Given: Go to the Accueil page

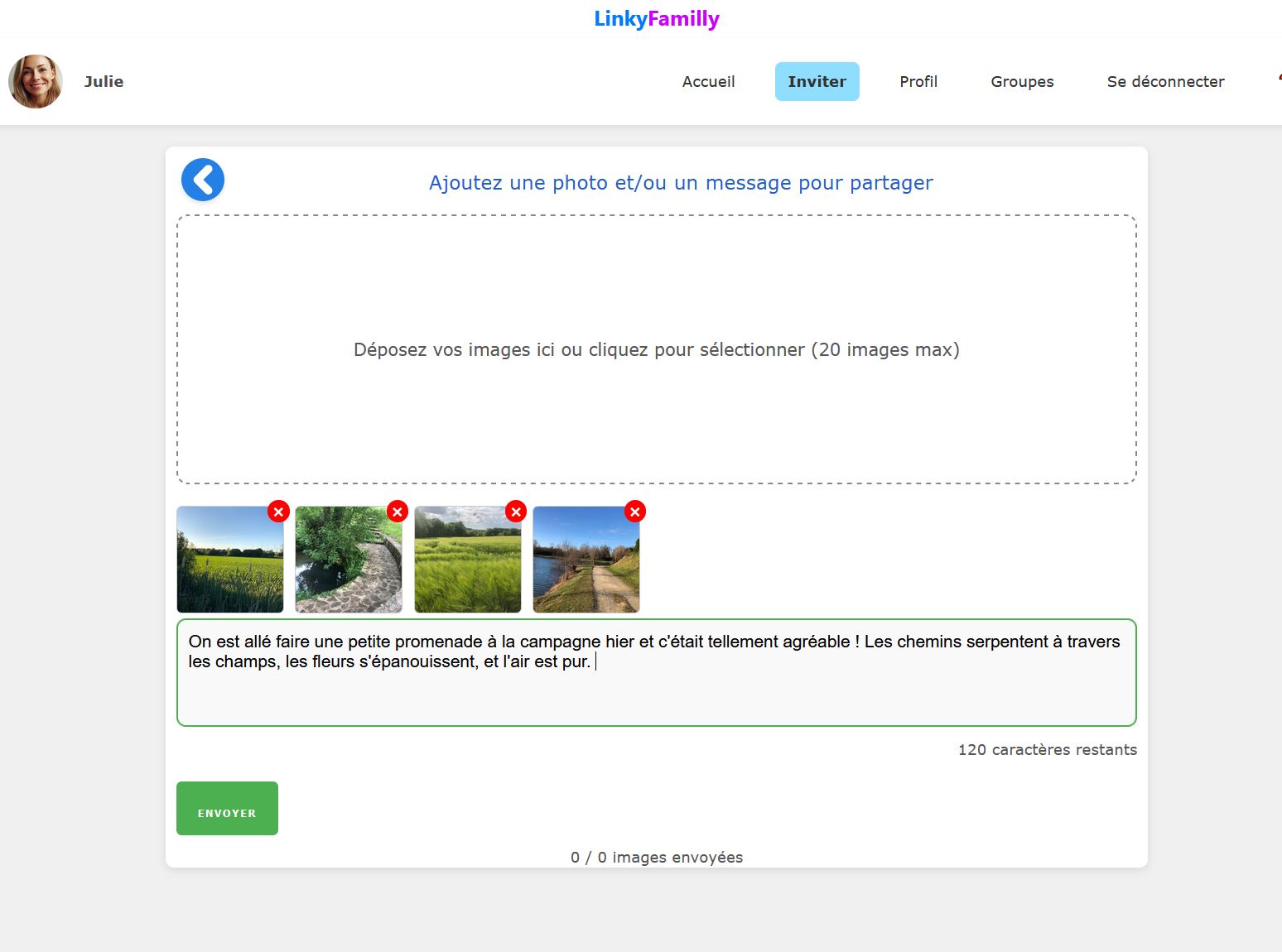Looking at the screenshot, I should pos(708,82).
